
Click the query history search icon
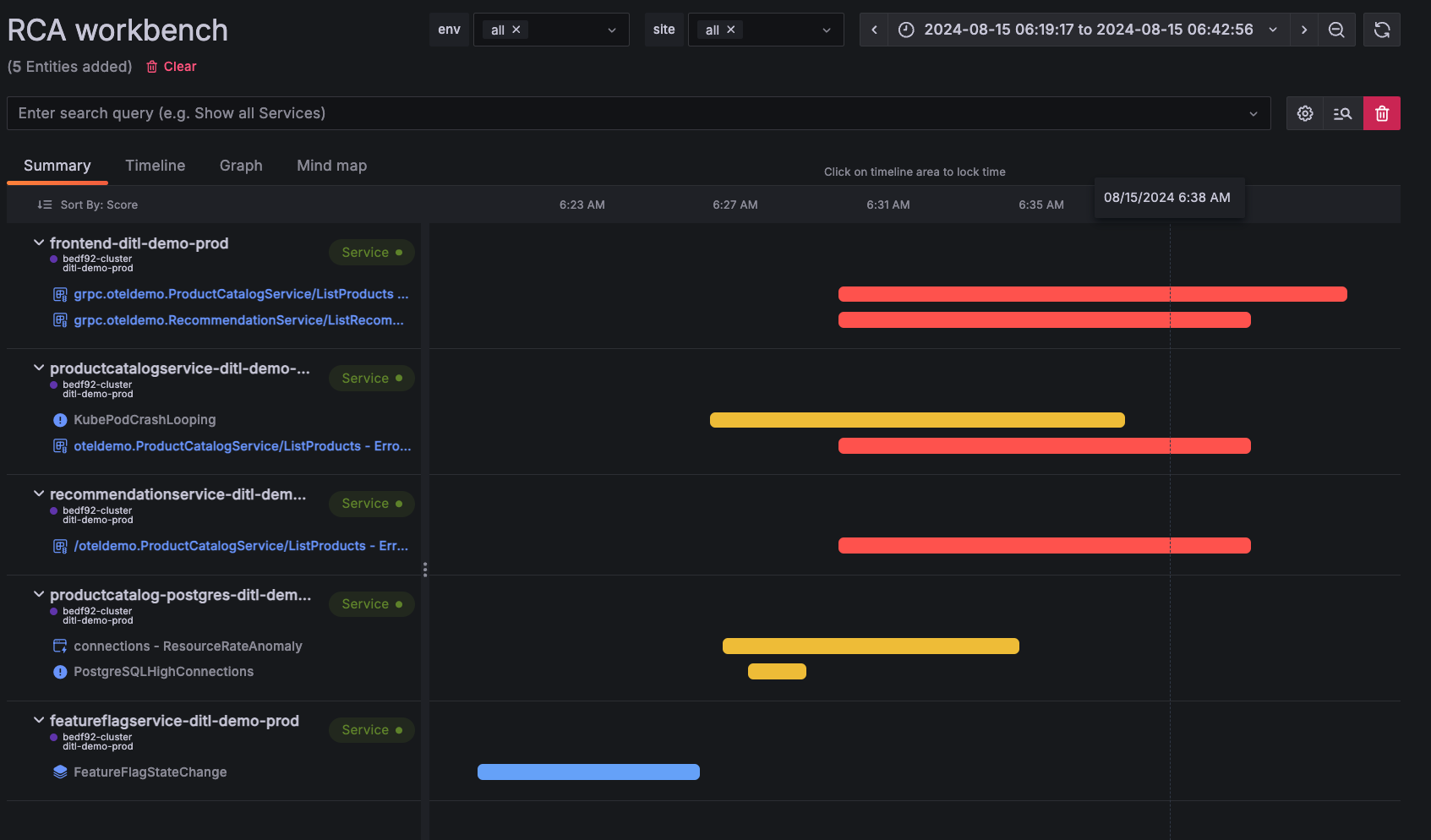[x=1342, y=112]
